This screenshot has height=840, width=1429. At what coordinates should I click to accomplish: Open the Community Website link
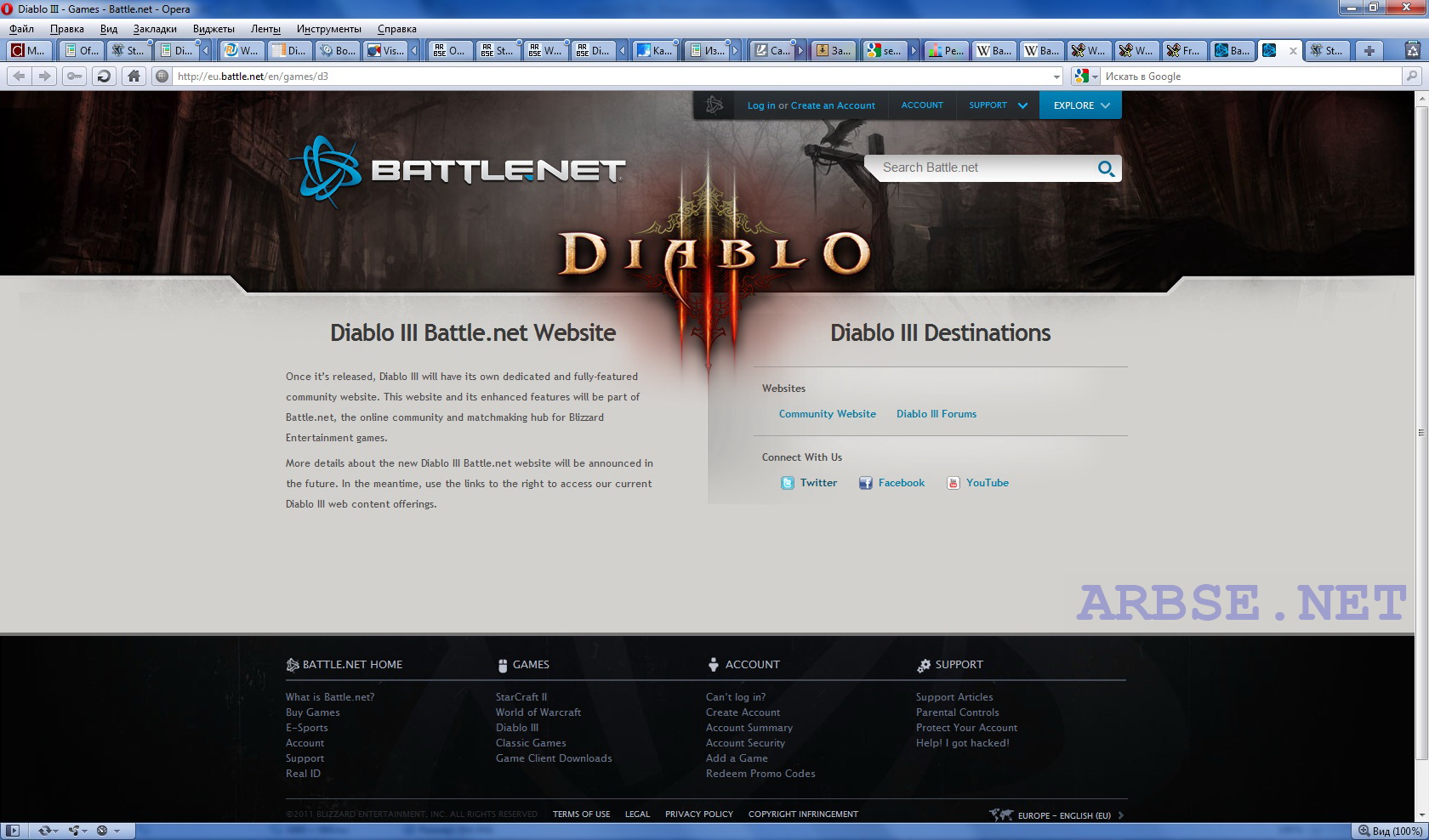[x=828, y=414]
